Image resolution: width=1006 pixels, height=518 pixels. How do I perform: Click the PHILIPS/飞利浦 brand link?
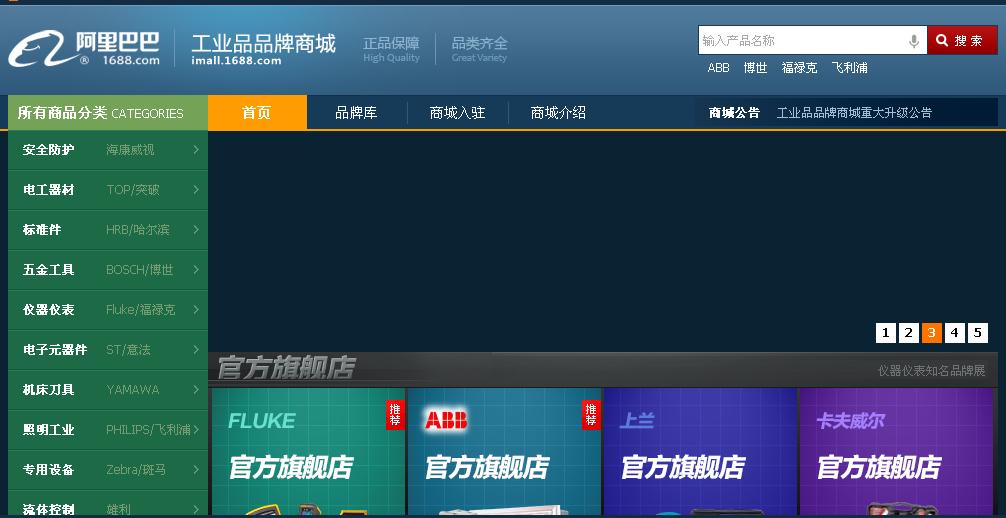click(x=148, y=429)
